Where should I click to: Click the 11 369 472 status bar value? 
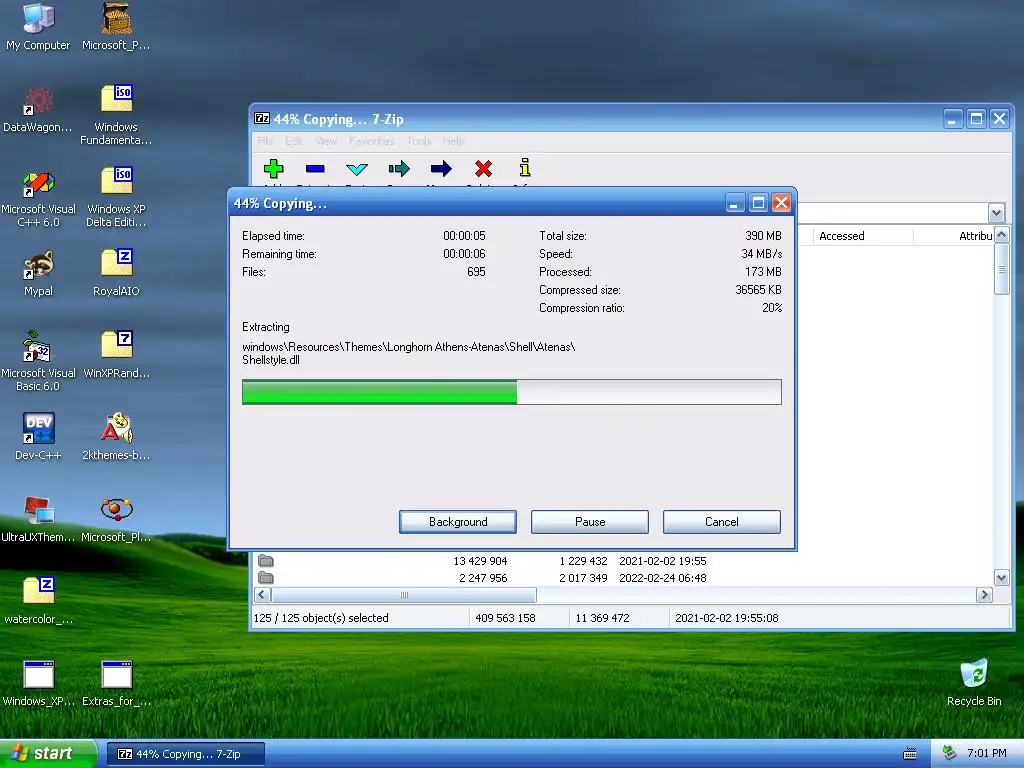(x=602, y=618)
